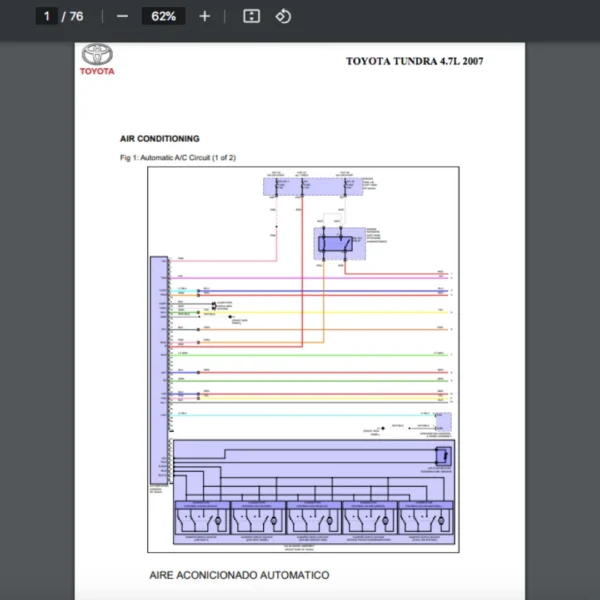
Task: Click the leftmost damper servo switch module
Action: point(201,518)
